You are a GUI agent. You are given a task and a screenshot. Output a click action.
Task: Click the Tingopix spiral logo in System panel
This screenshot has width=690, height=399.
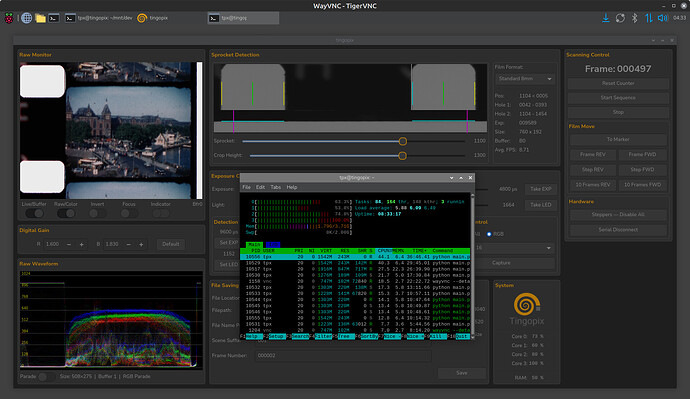tap(526, 304)
